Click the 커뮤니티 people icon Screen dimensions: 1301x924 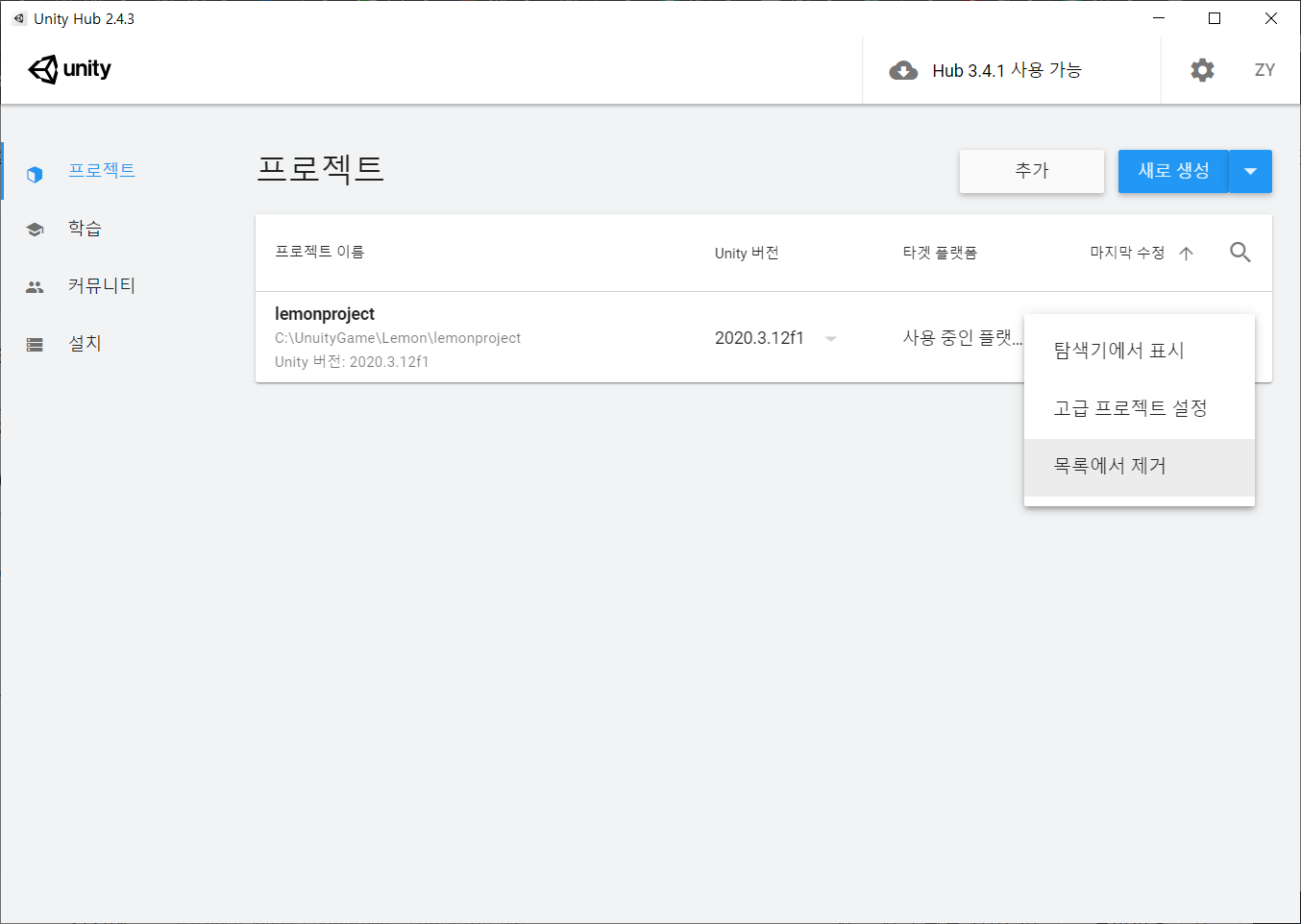tap(35, 287)
